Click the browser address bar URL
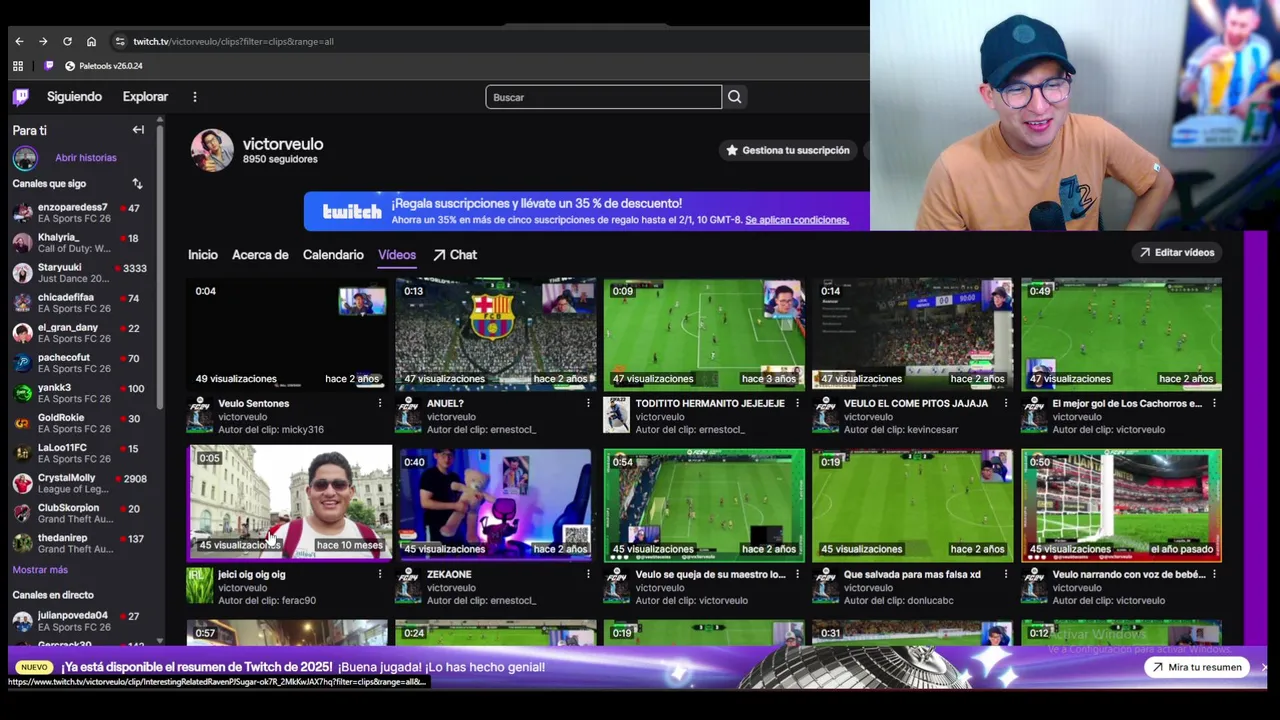The image size is (1280, 720). tap(233, 41)
